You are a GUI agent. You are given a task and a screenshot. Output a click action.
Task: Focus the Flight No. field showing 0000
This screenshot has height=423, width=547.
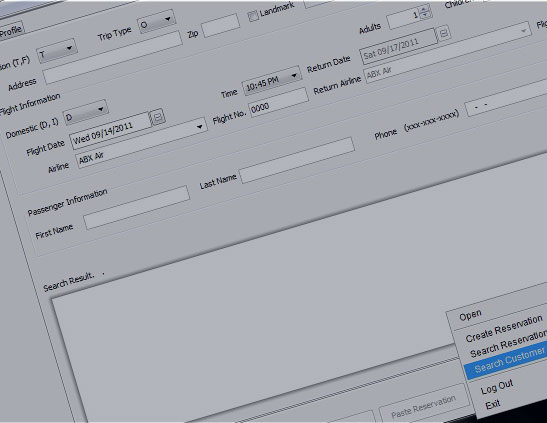click(x=279, y=103)
